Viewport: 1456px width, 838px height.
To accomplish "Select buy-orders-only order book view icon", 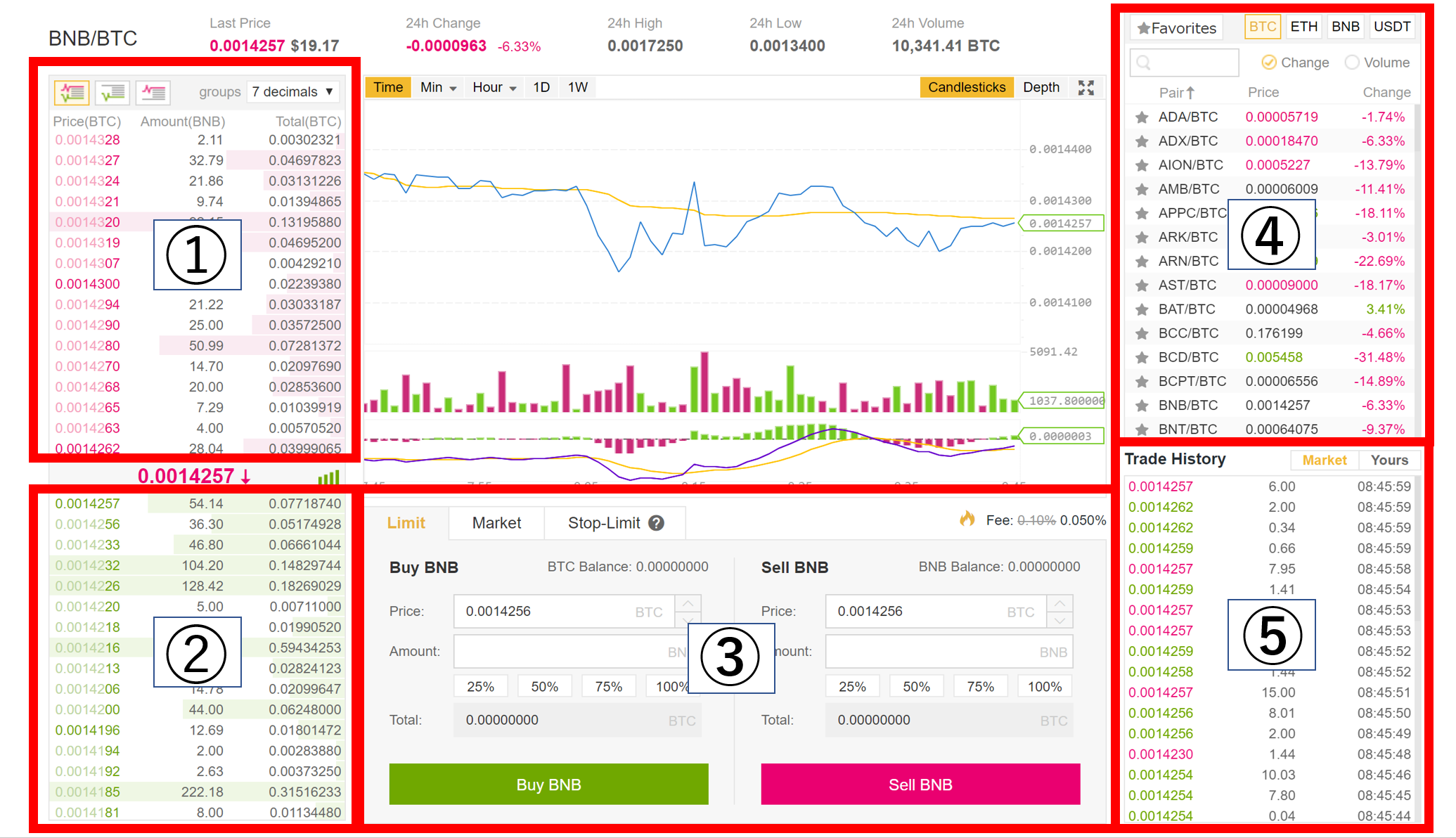I will click(112, 92).
